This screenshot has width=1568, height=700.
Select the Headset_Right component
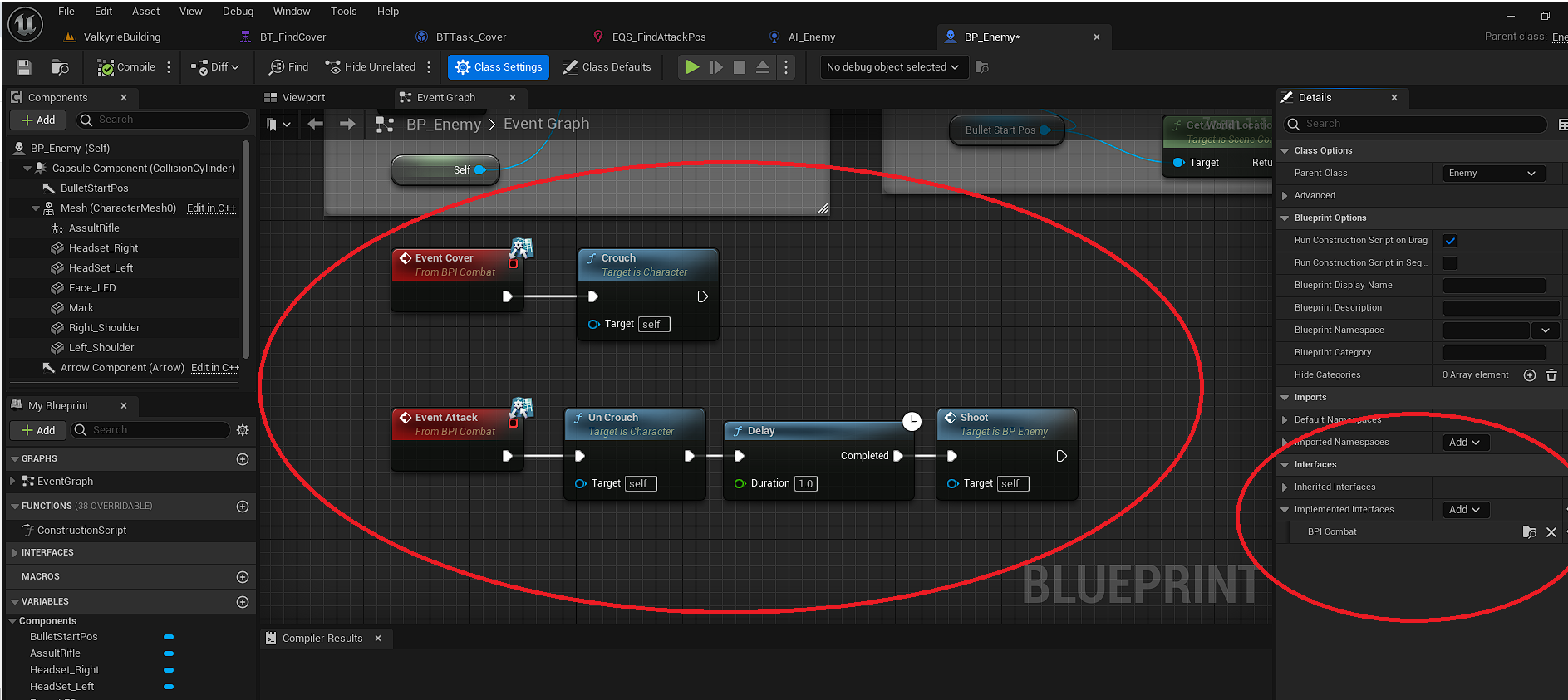[x=103, y=248]
